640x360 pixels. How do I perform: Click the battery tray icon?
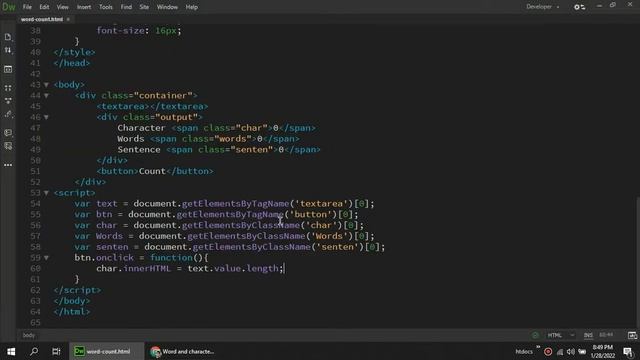click(582, 351)
